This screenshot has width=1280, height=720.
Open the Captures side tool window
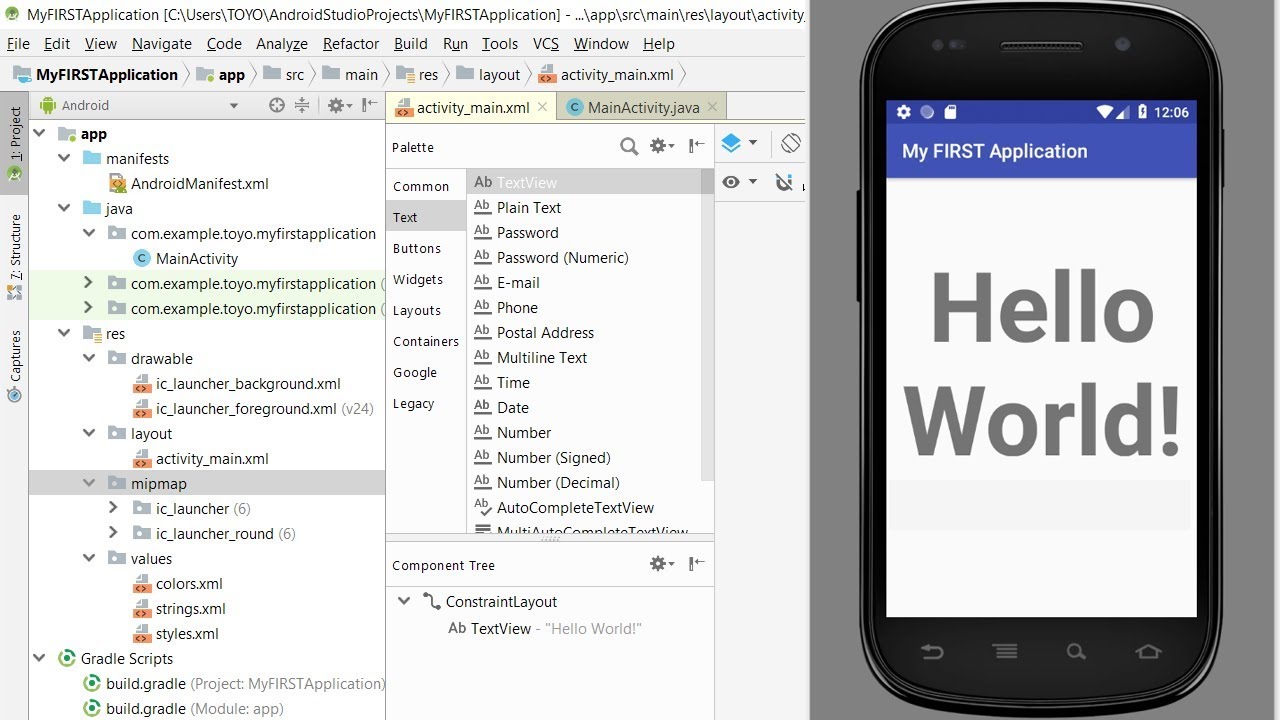pyautogui.click(x=15, y=365)
